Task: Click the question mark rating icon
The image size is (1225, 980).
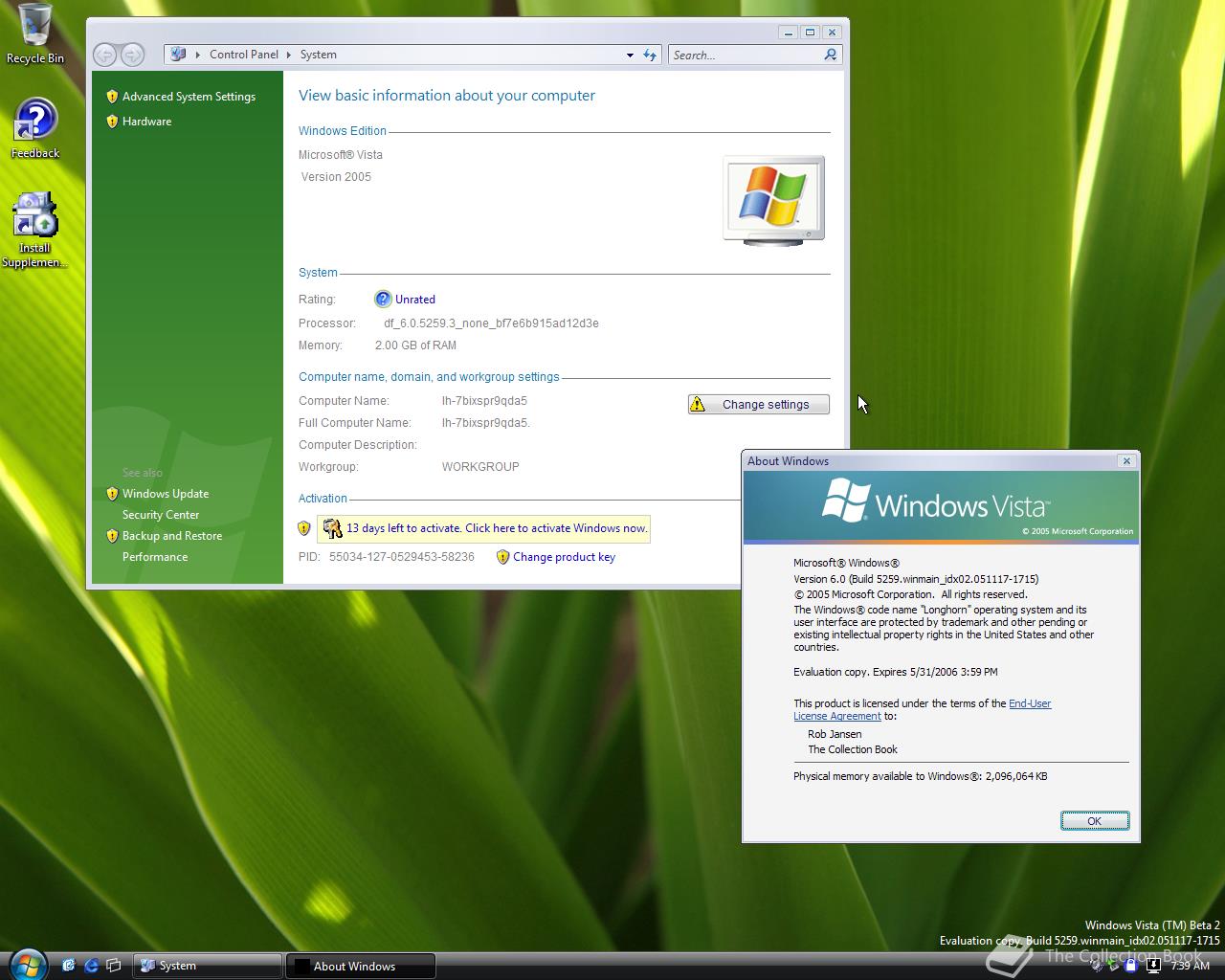Action: click(x=383, y=300)
